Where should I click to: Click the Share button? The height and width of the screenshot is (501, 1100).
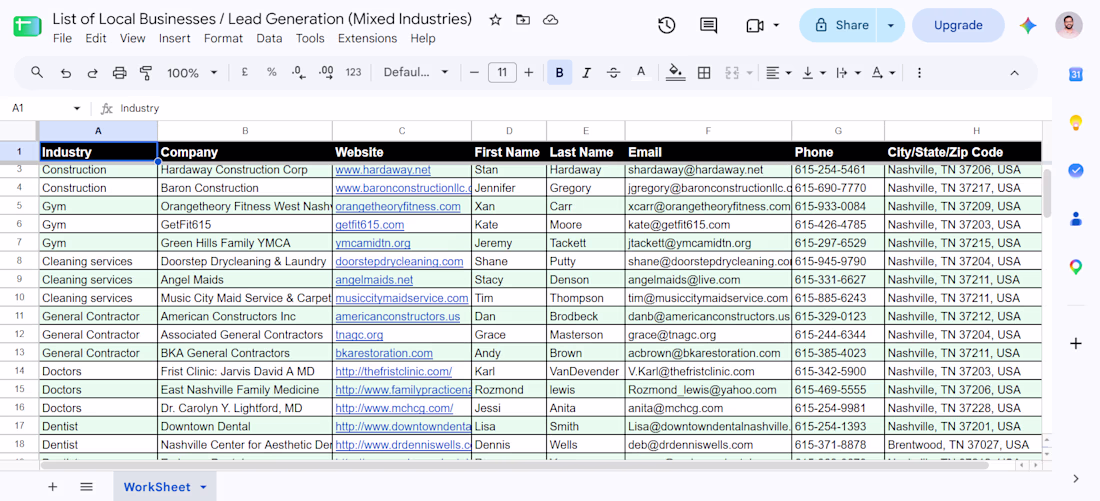840,25
